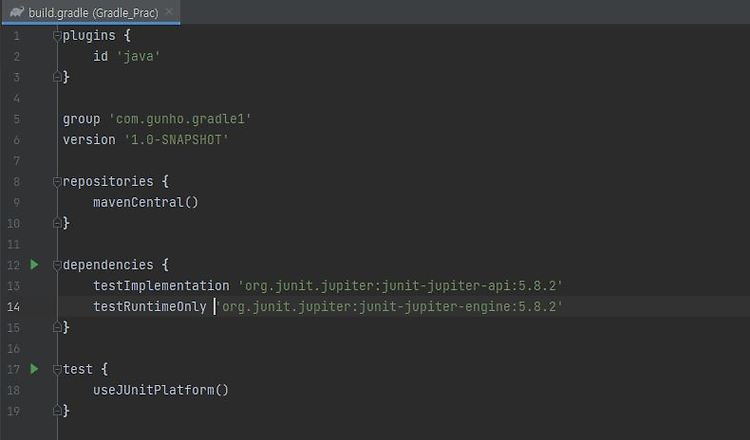Click the plugins keyword on line 1

pyautogui.click(x=89, y=35)
